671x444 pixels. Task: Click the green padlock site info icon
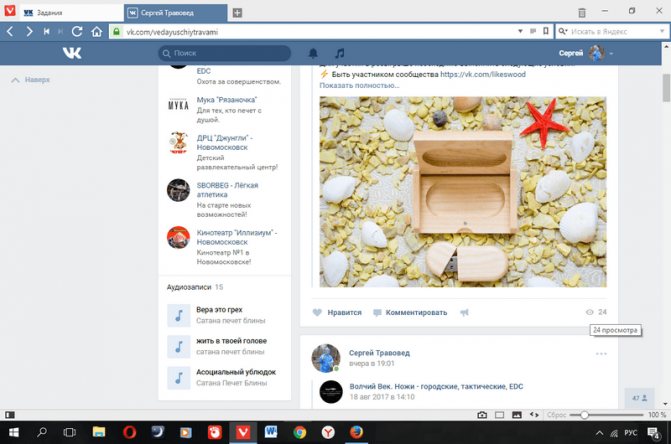pos(116,32)
